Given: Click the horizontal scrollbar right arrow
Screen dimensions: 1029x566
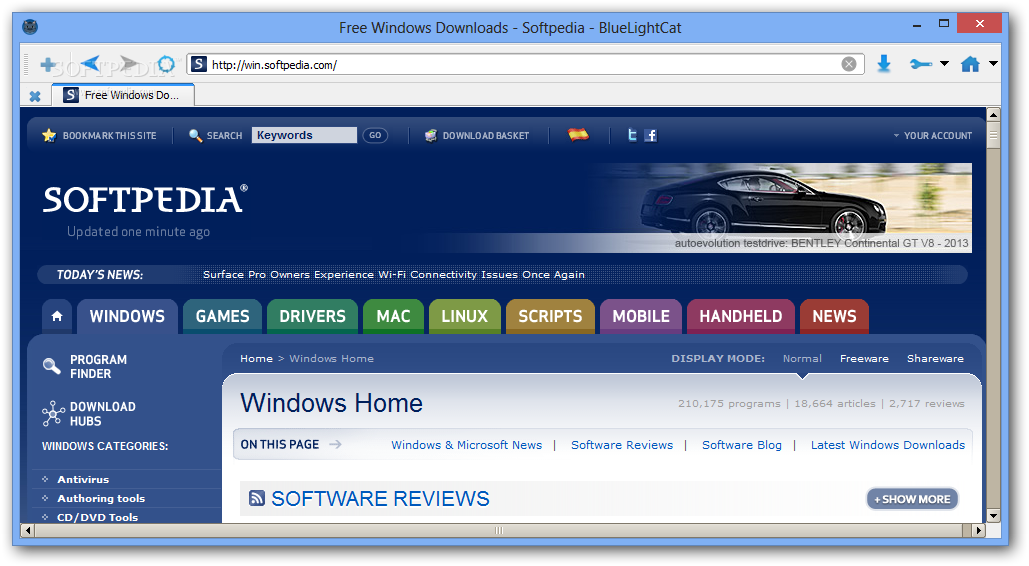Looking at the screenshot, I should (978, 530).
